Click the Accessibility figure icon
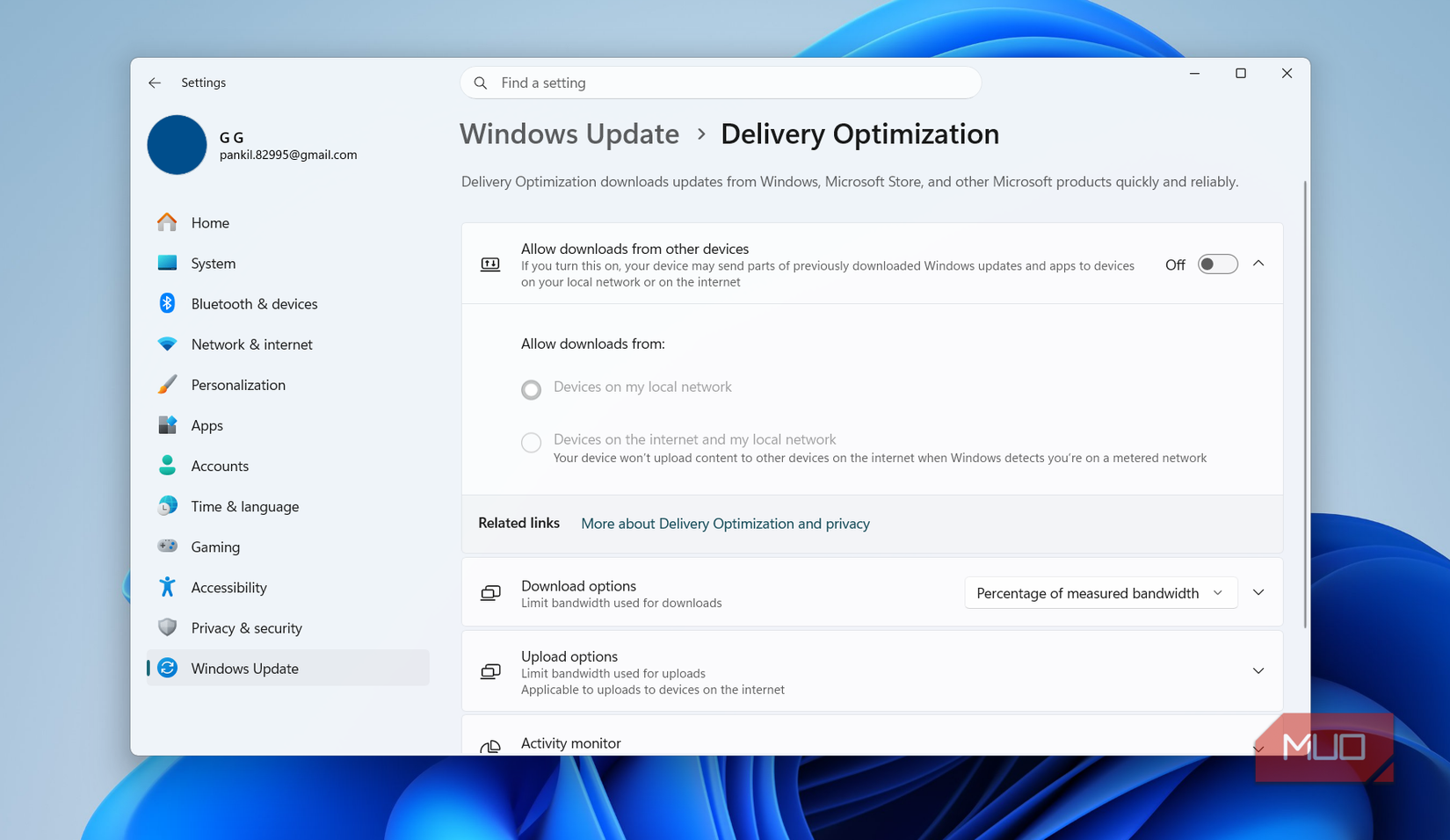The width and height of the screenshot is (1450, 840). [167, 586]
